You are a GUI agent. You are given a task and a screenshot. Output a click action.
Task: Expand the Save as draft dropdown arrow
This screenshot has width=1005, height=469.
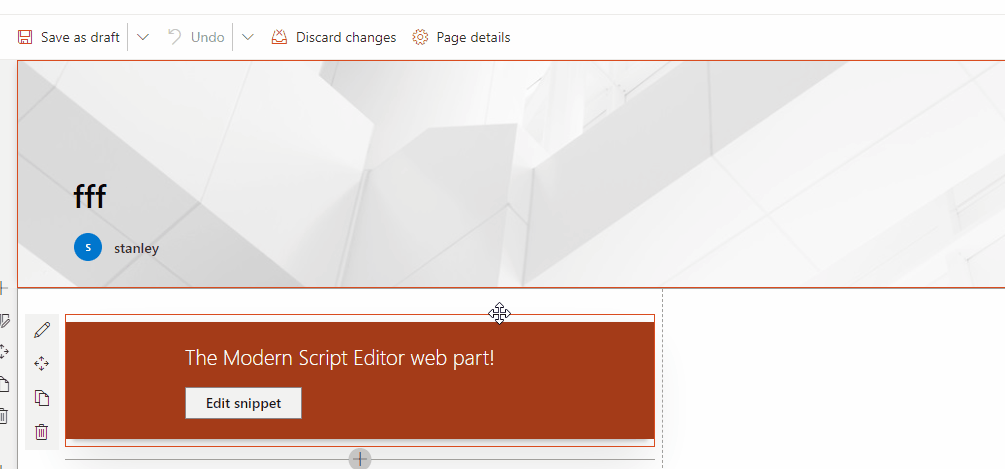pos(144,37)
